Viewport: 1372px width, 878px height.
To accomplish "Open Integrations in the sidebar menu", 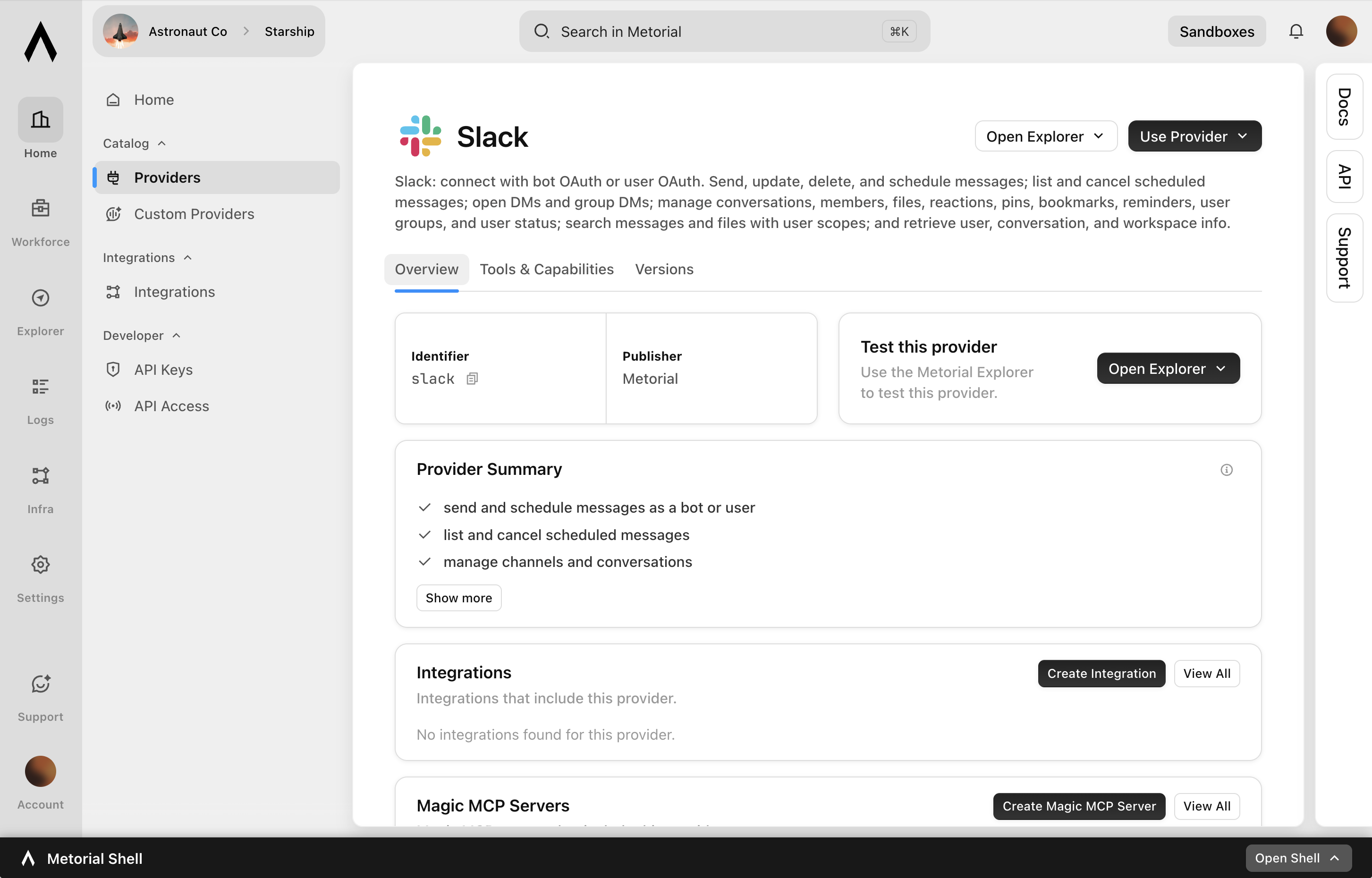I will click(216, 292).
